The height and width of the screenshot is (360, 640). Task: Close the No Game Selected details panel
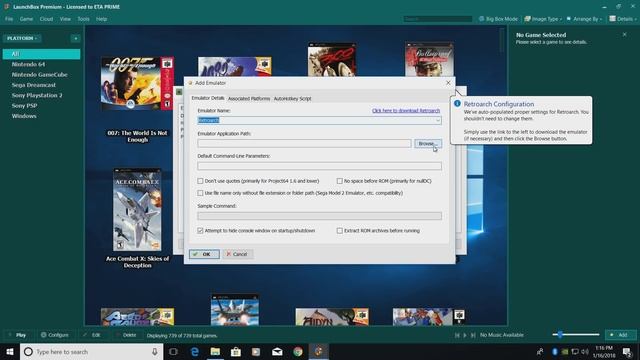[624, 35]
